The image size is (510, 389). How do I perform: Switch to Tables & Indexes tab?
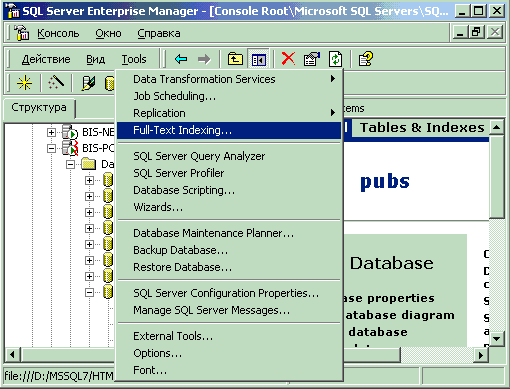point(422,128)
